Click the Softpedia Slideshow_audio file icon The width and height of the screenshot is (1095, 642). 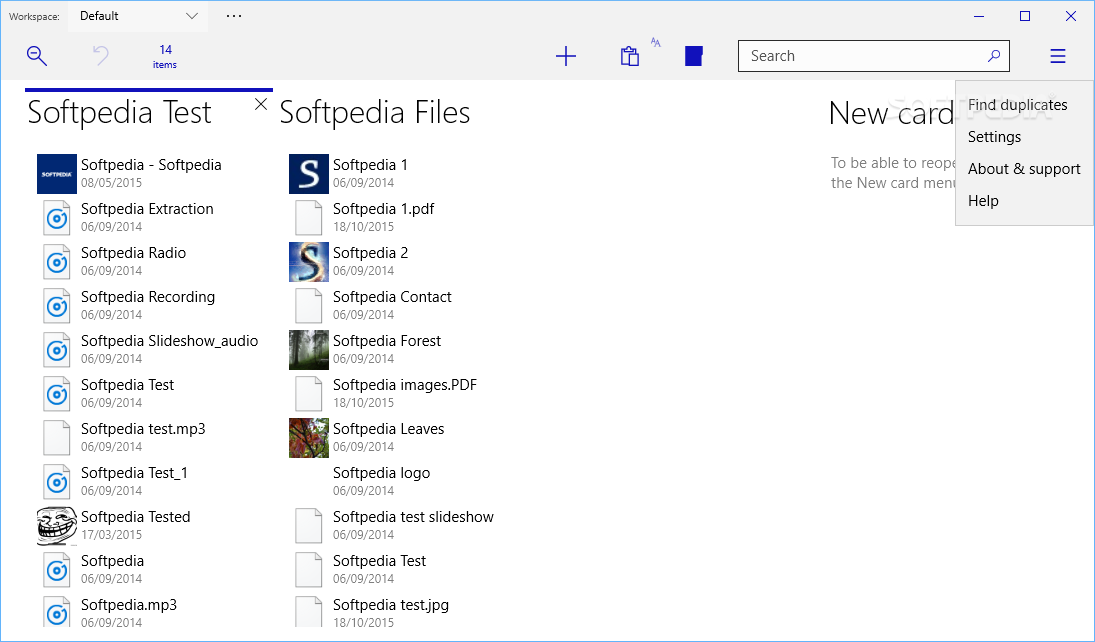57,350
